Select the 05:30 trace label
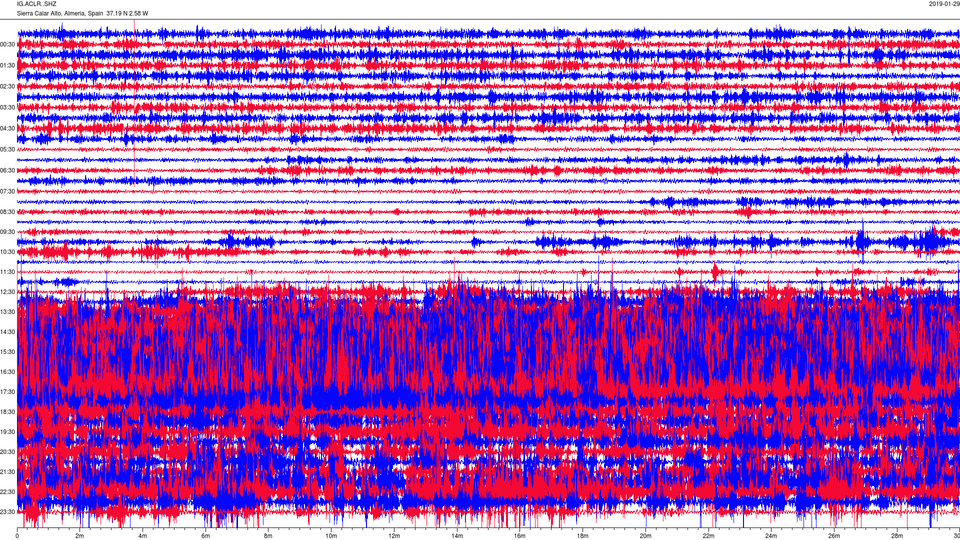 (x=7, y=149)
